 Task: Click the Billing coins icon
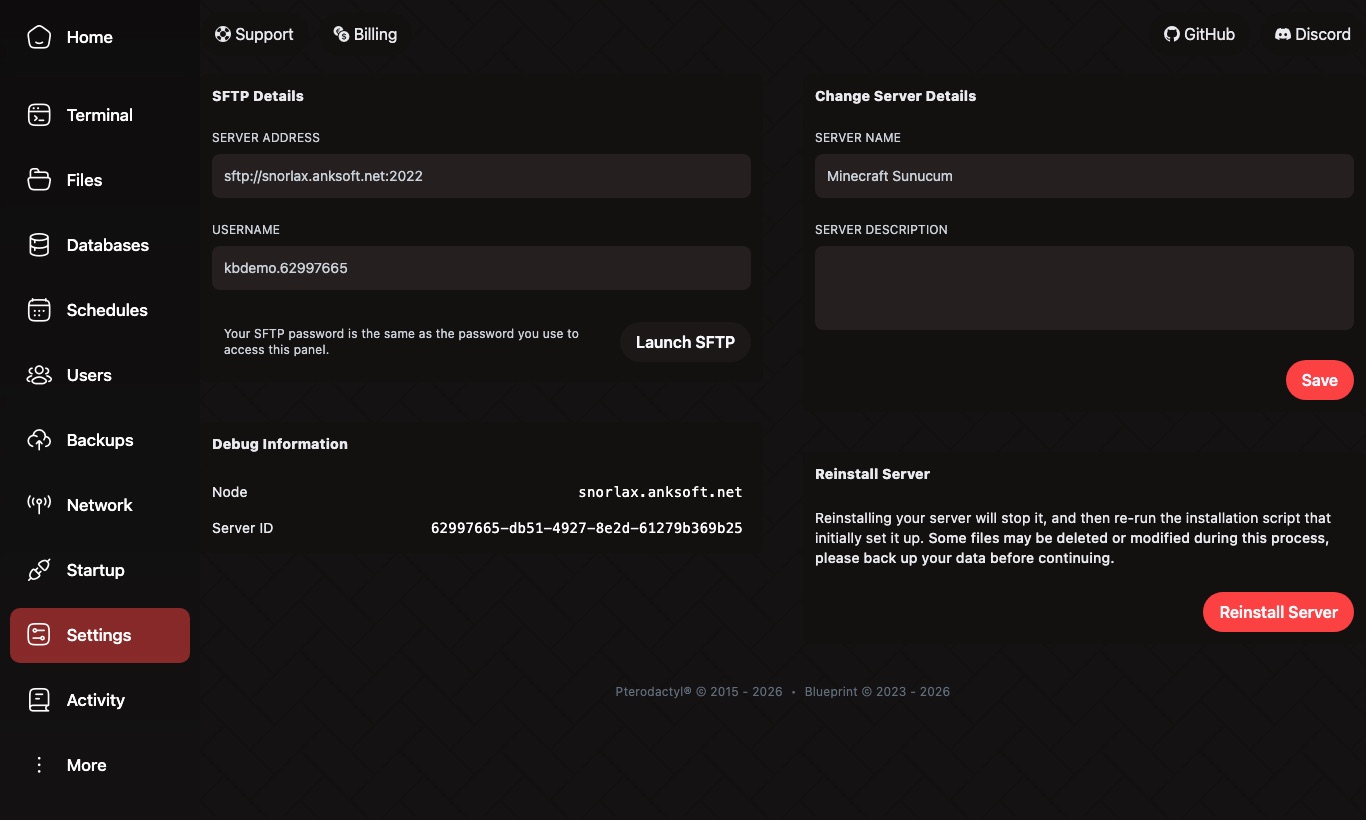click(x=341, y=34)
